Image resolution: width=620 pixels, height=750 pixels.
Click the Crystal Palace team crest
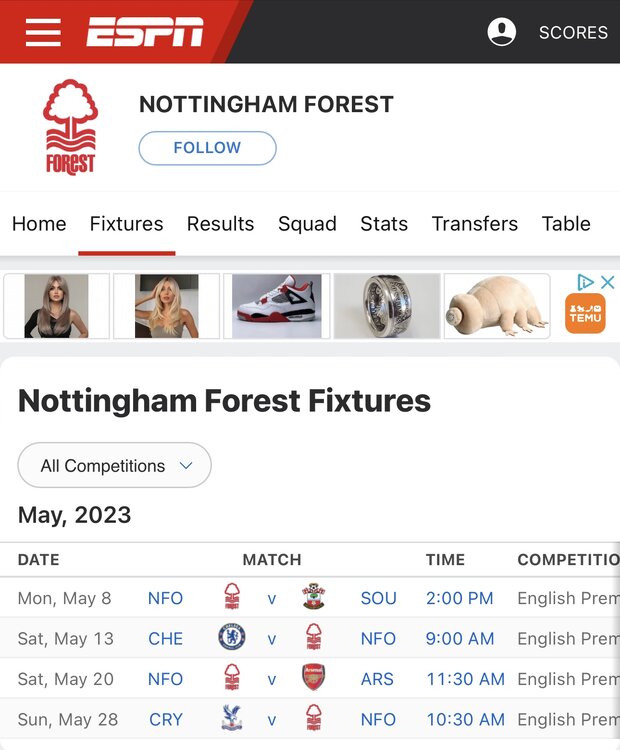click(231, 718)
